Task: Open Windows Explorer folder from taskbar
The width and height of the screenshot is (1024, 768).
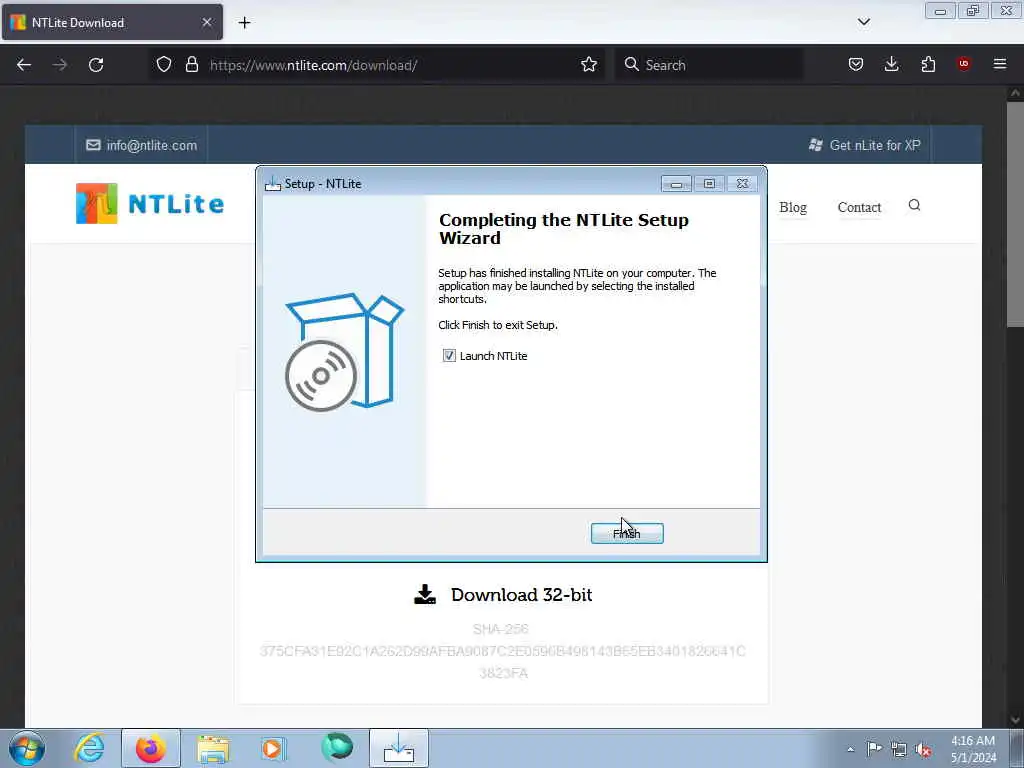Action: (x=213, y=748)
